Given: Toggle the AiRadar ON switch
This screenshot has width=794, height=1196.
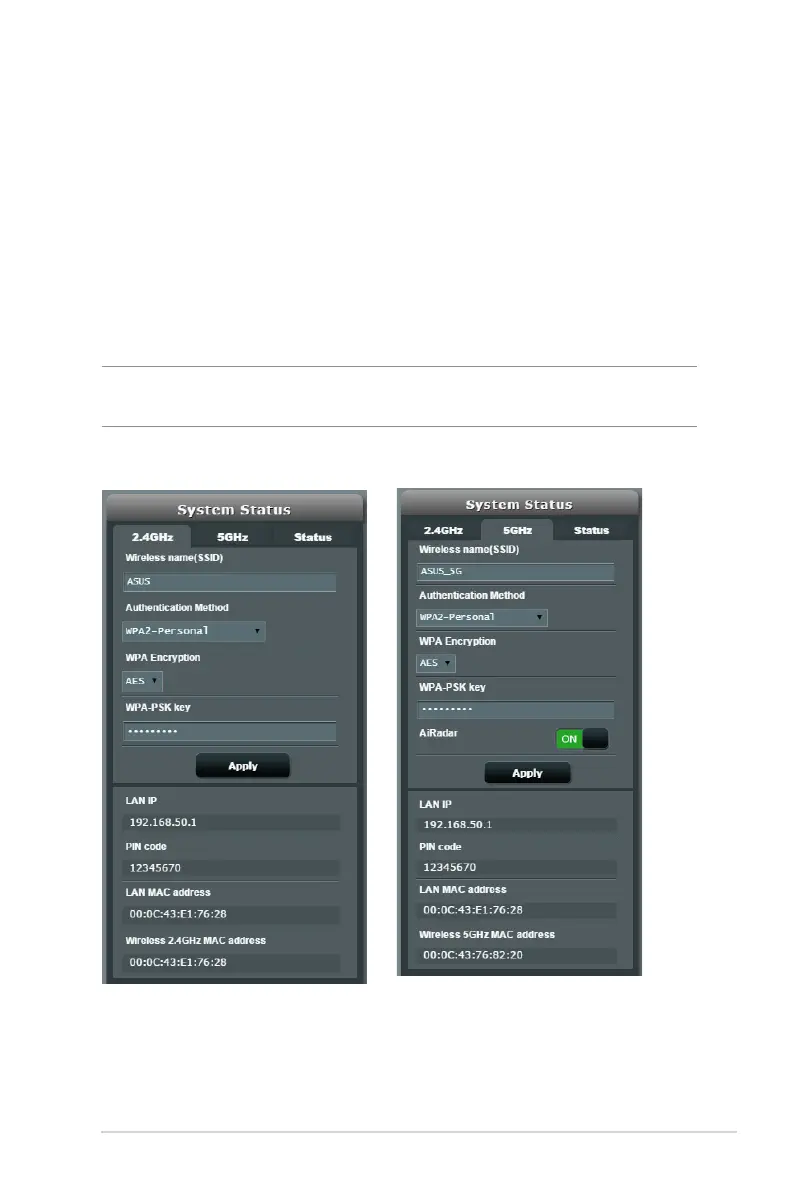Looking at the screenshot, I should pos(582,738).
